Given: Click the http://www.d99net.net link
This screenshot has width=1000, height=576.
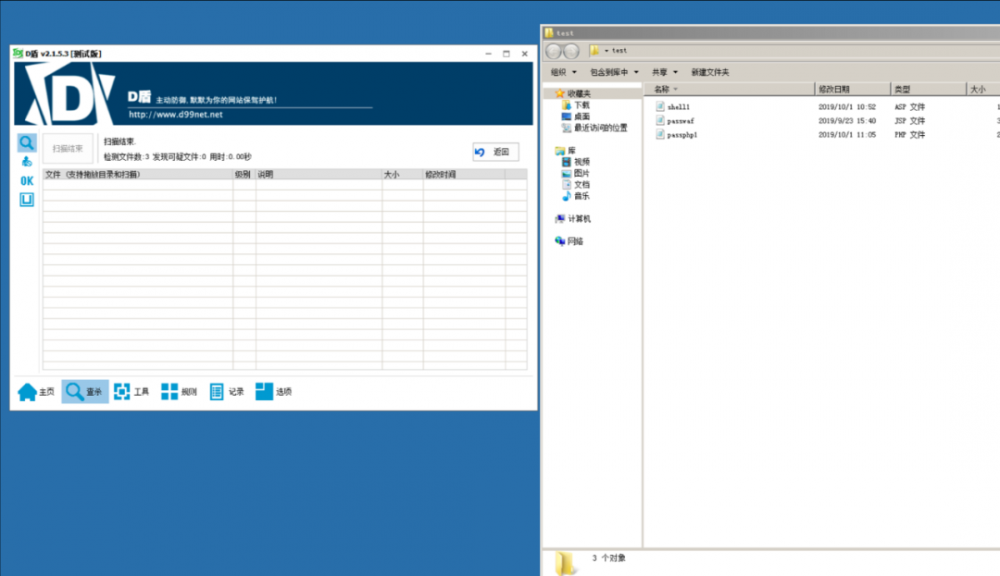Looking at the screenshot, I should pyautogui.click(x=175, y=115).
